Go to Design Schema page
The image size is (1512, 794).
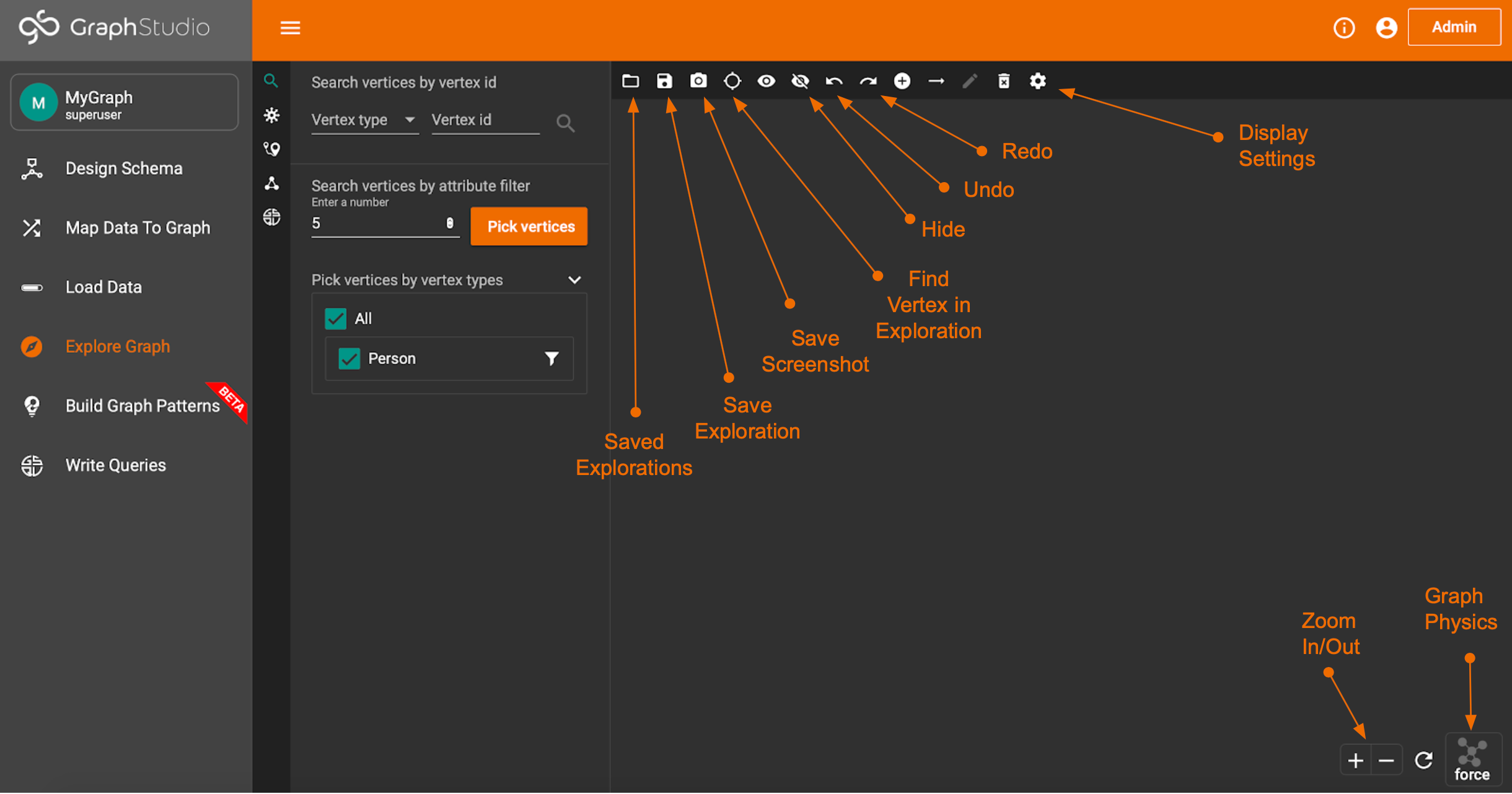click(x=124, y=168)
